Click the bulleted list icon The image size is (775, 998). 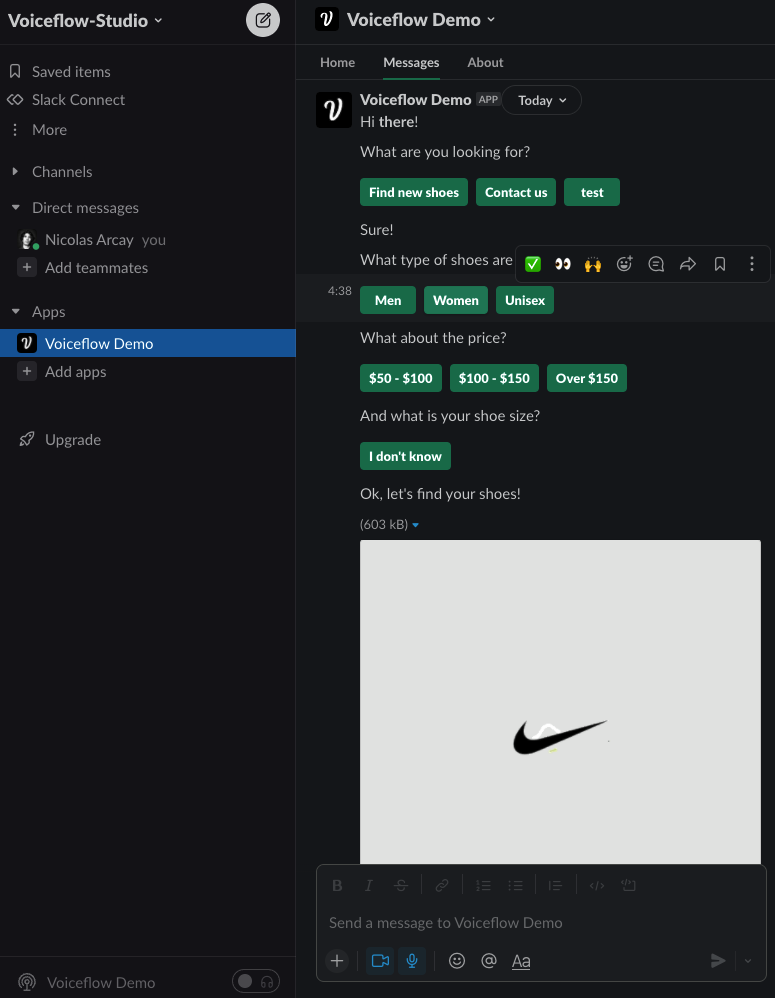coord(515,885)
